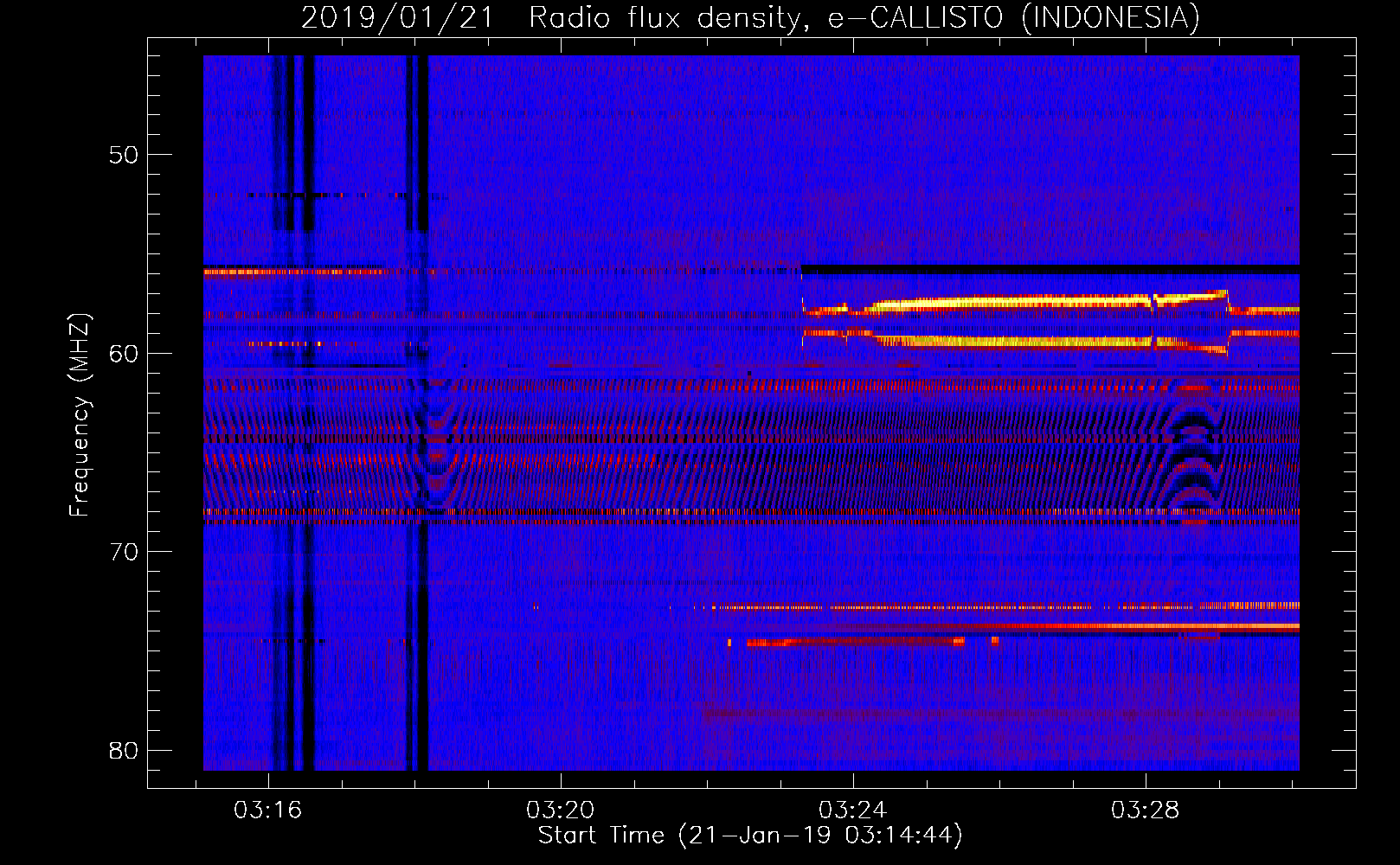Click the 70 frequency tick label
The image size is (1400, 865).
point(124,552)
